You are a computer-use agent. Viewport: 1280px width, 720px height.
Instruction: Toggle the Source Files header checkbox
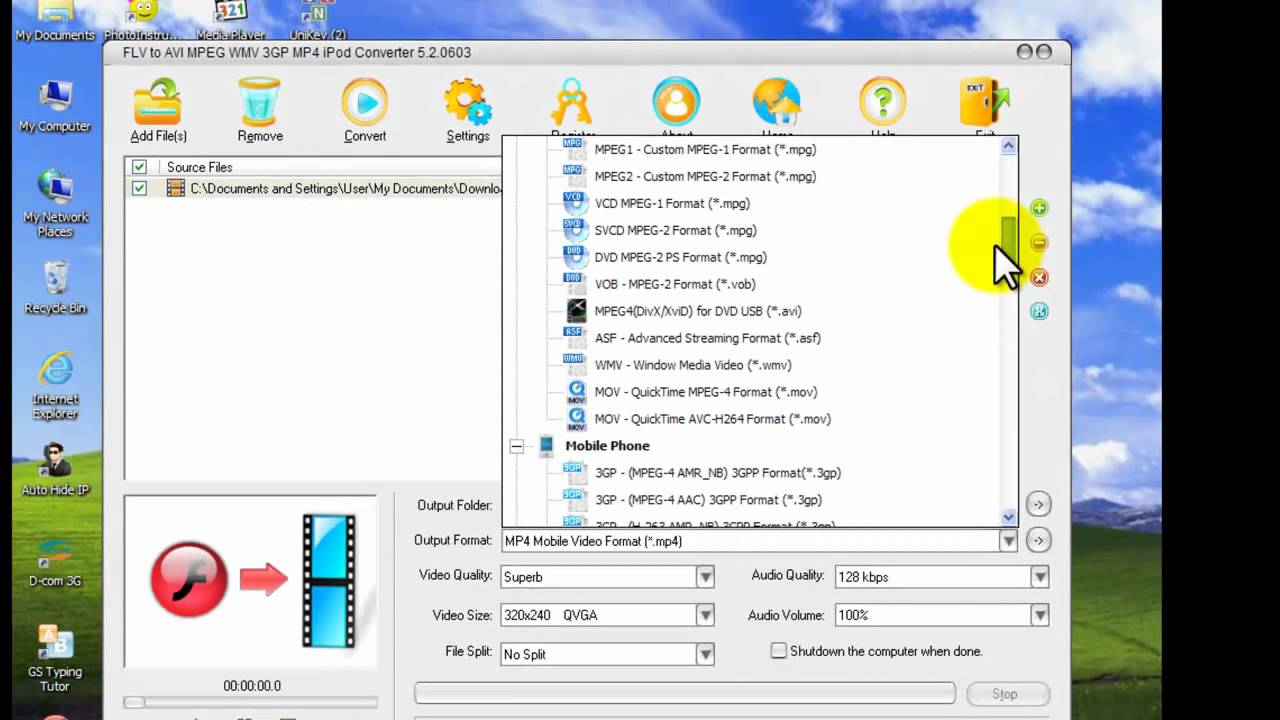pyautogui.click(x=139, y=167)
